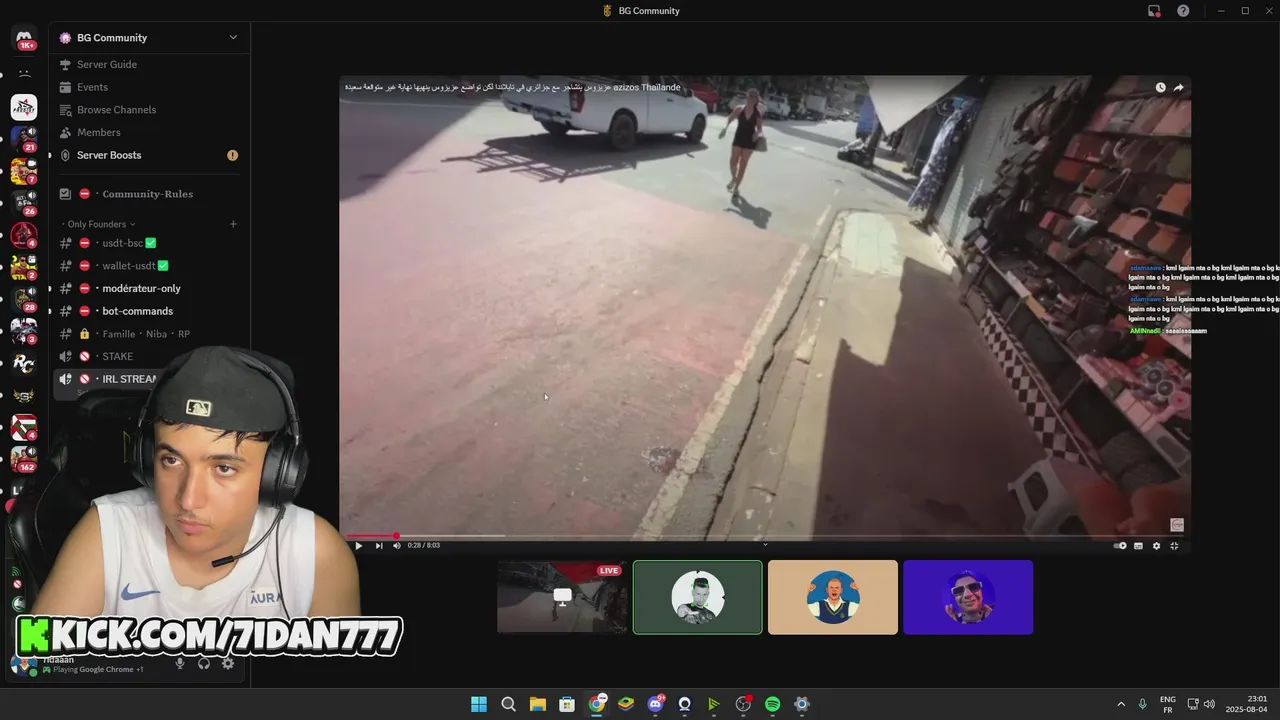Open the Events section
The height and width of the screenshot is (720, 1280).
pyautogui.click(x=92, y=87)
